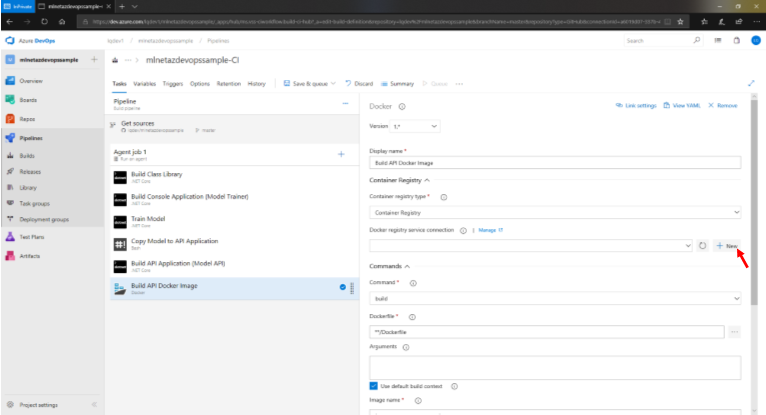Viewport: 766px width, 415px height.
Task: Toggle Use default build context checkbox
Action: click(374, 386)
